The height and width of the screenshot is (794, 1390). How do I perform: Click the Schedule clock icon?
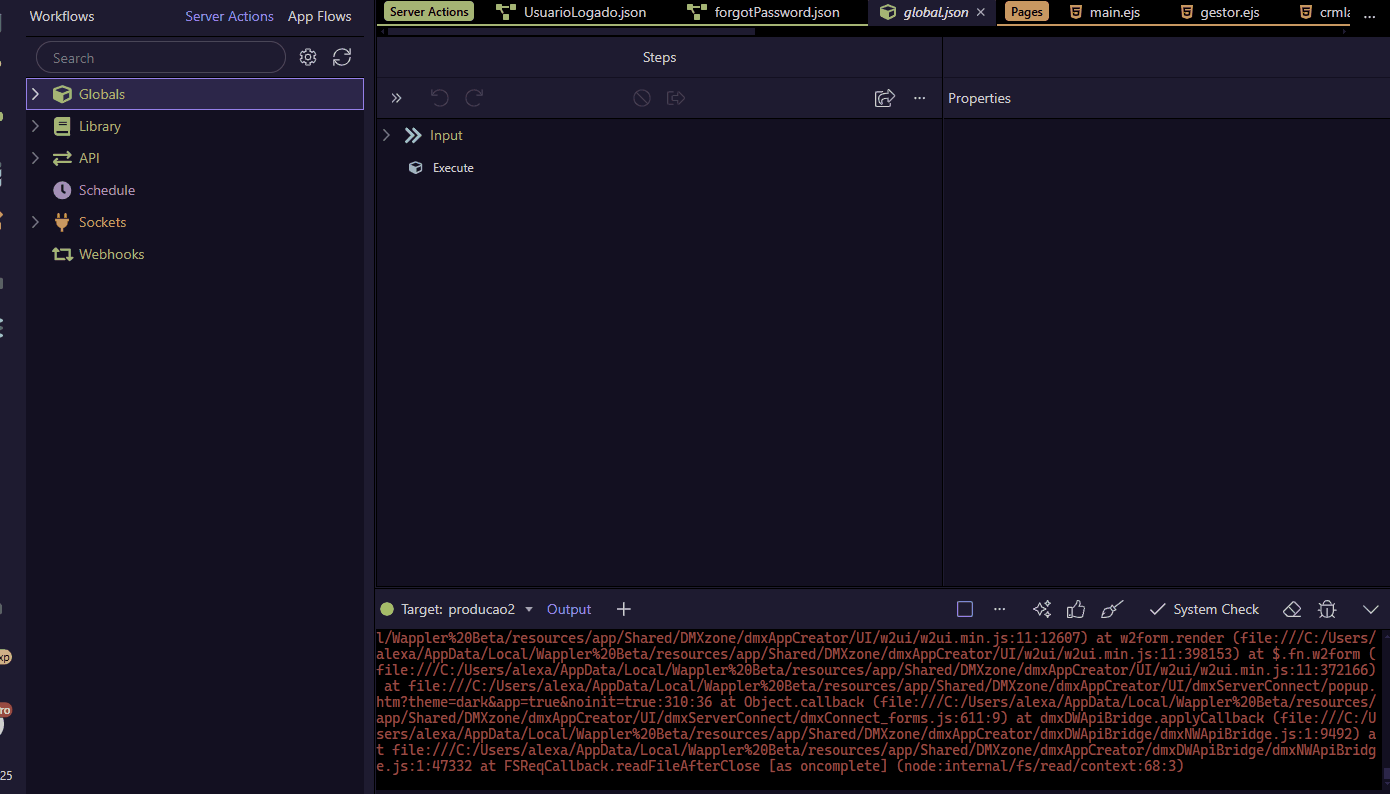pos(62,190)
